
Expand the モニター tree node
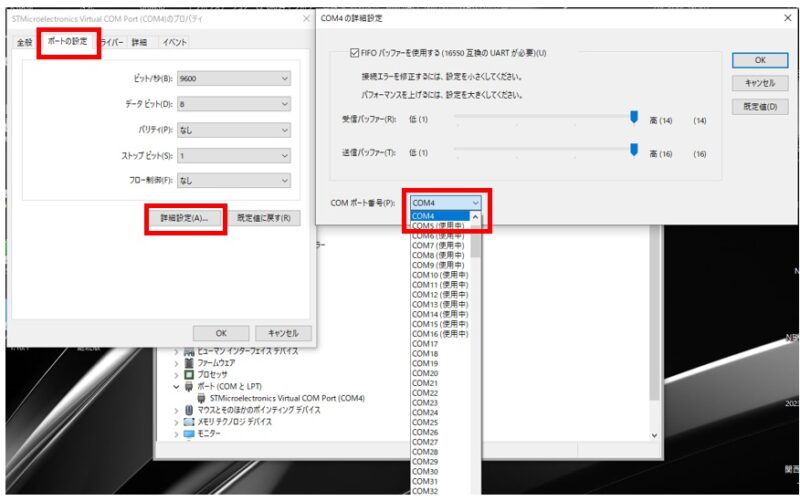176,434
